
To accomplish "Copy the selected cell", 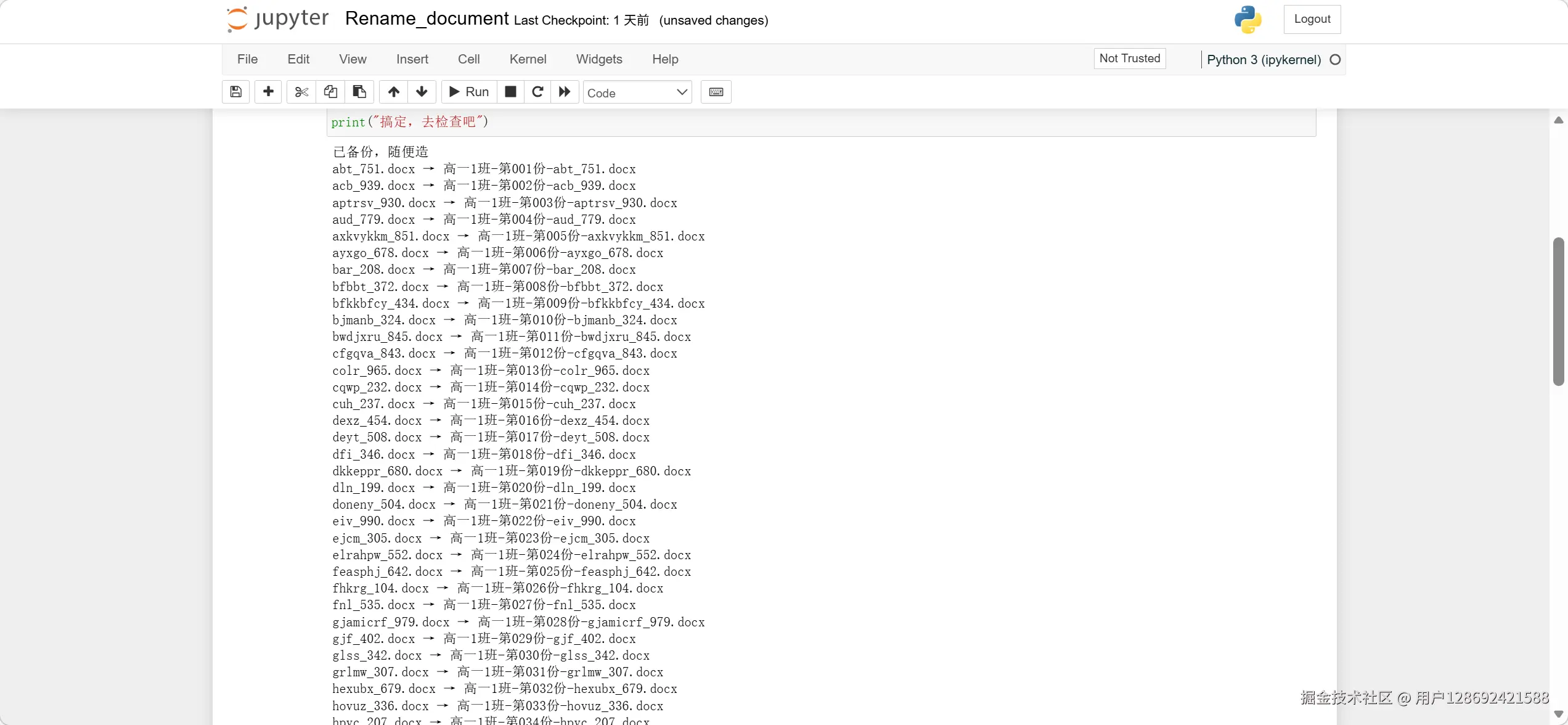I will [x=330, y=91].
